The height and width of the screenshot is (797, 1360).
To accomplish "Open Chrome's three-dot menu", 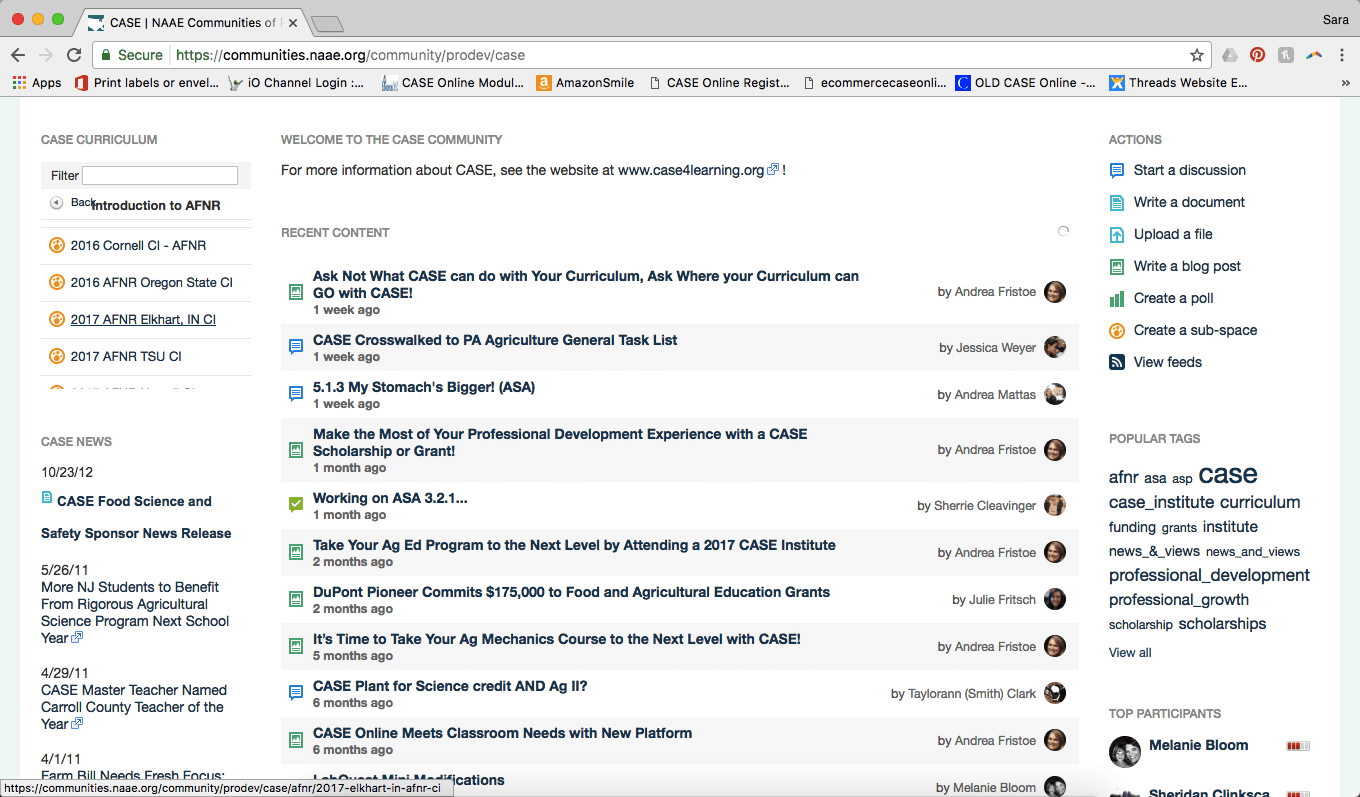I will 1342,55.
